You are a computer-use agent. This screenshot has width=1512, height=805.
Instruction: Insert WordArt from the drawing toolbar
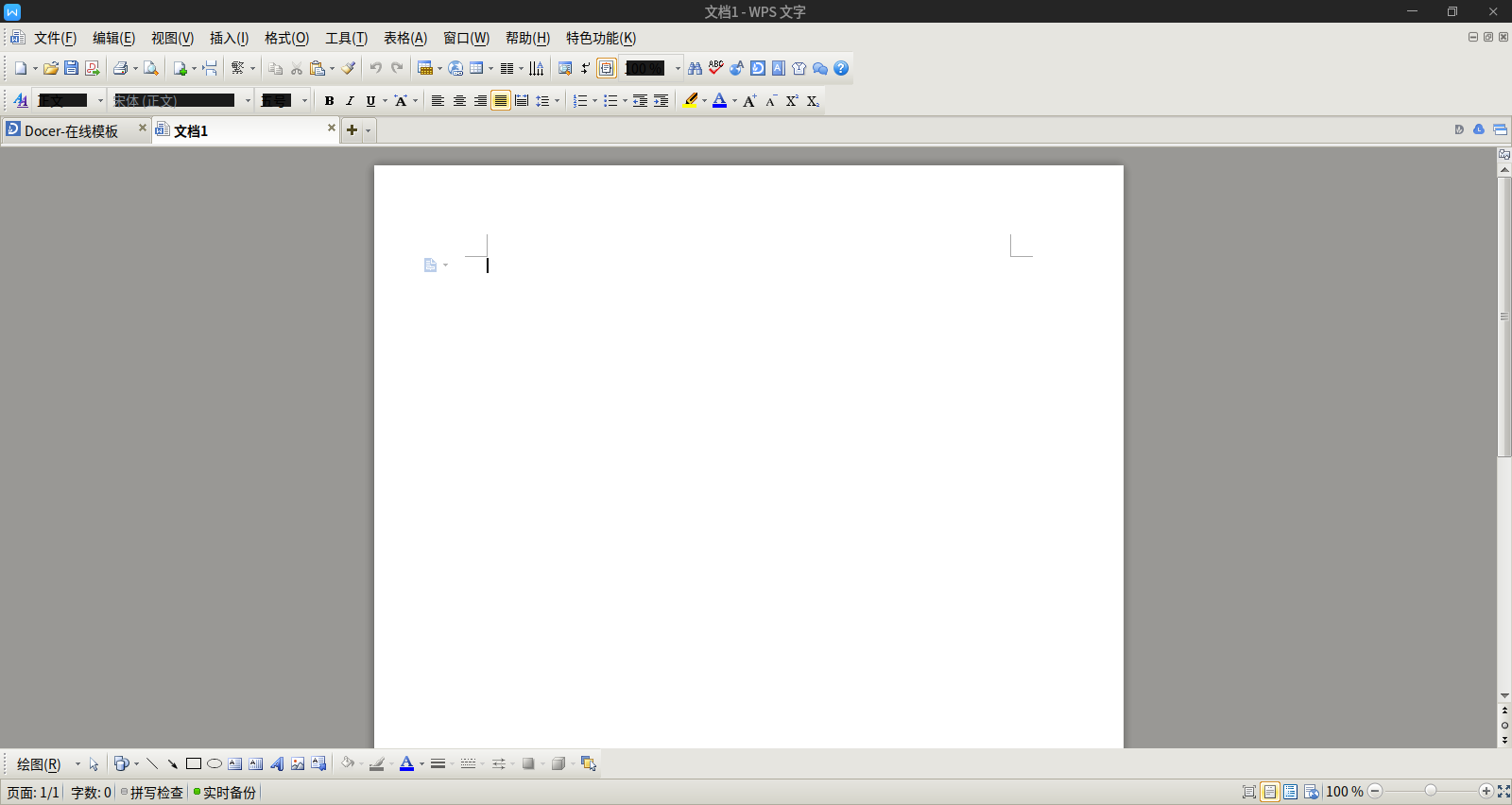pyautogui.click(x=277, y=763)
